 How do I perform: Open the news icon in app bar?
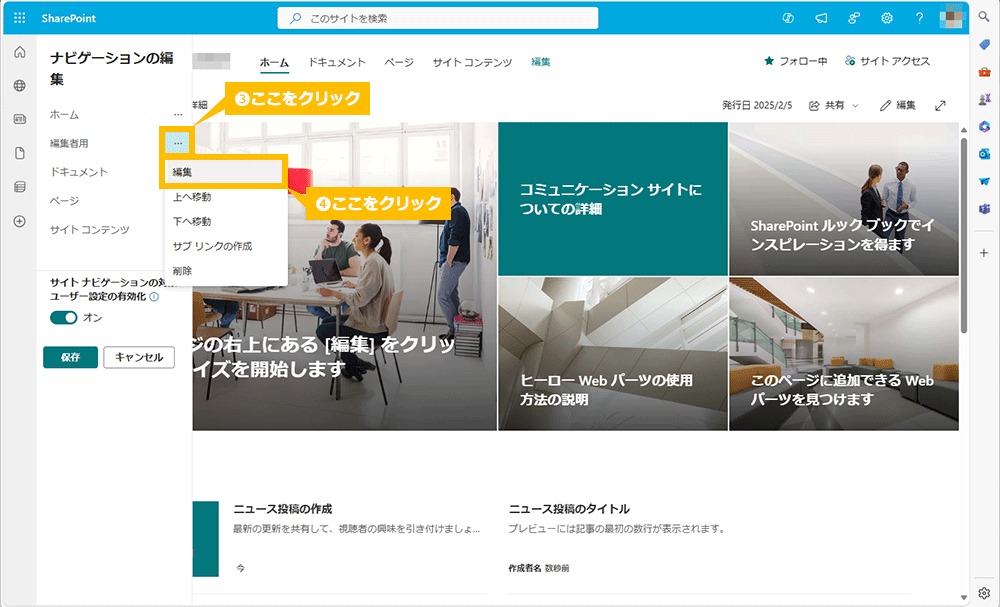20,119
